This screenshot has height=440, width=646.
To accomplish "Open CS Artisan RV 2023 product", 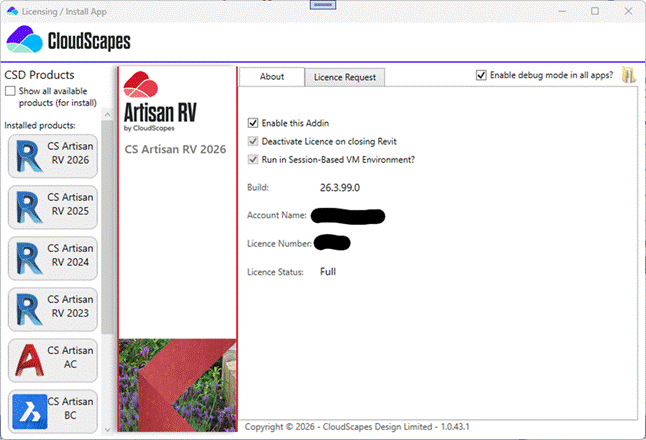I will coord(52,312).
